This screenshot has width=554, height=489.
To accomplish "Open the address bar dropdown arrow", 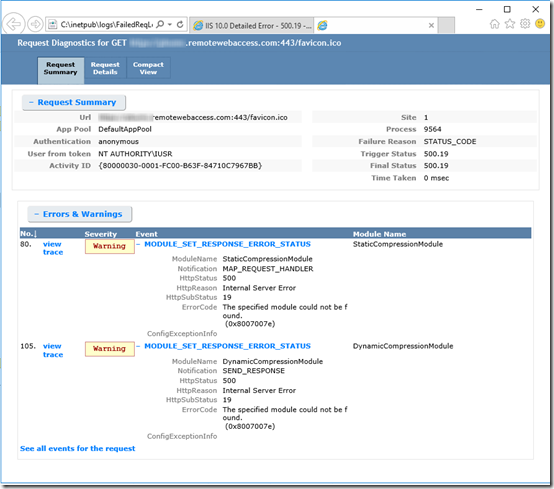I will [170, 24].
